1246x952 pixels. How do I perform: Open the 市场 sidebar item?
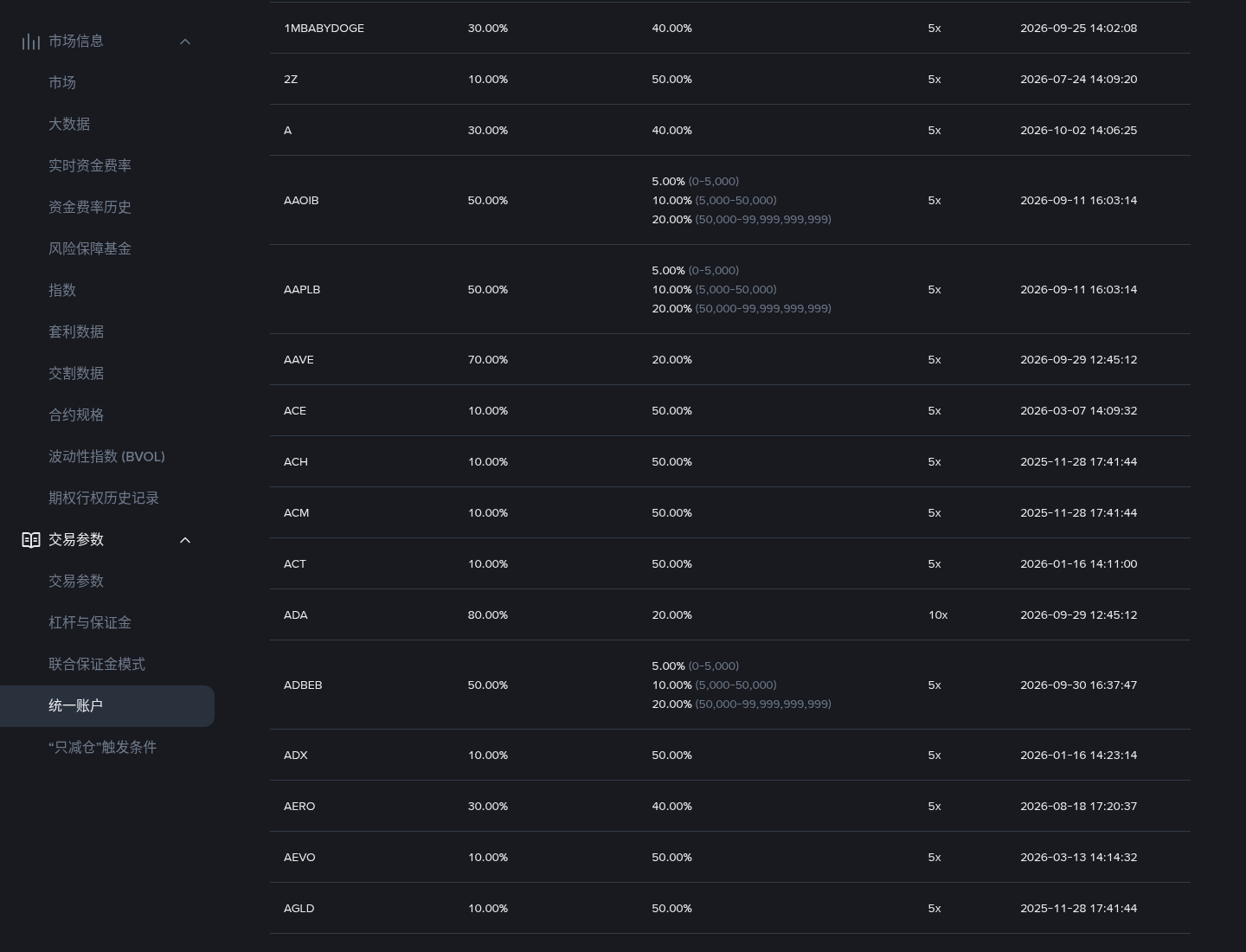coord(62,83)
